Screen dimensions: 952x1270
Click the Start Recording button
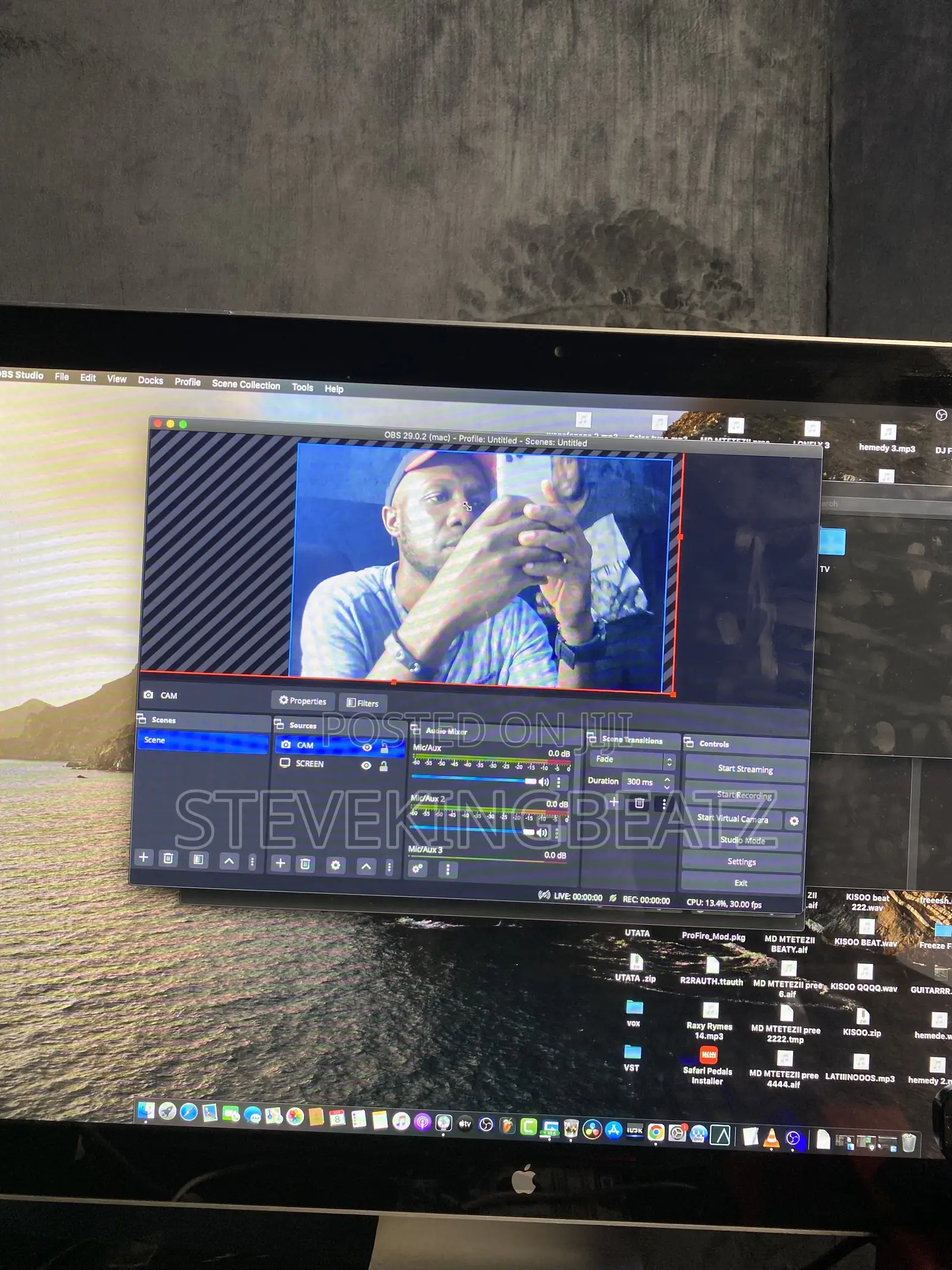click(744, 795)
